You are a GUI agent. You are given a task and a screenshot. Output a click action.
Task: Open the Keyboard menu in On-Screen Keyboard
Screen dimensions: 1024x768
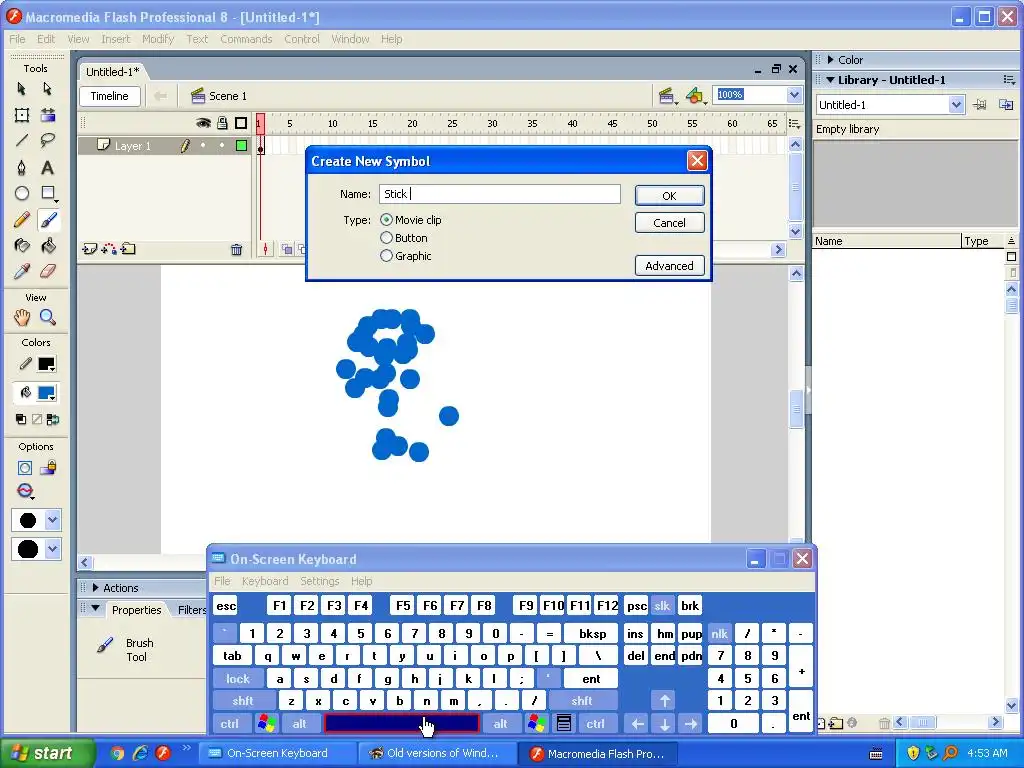(x=264, y=581)
